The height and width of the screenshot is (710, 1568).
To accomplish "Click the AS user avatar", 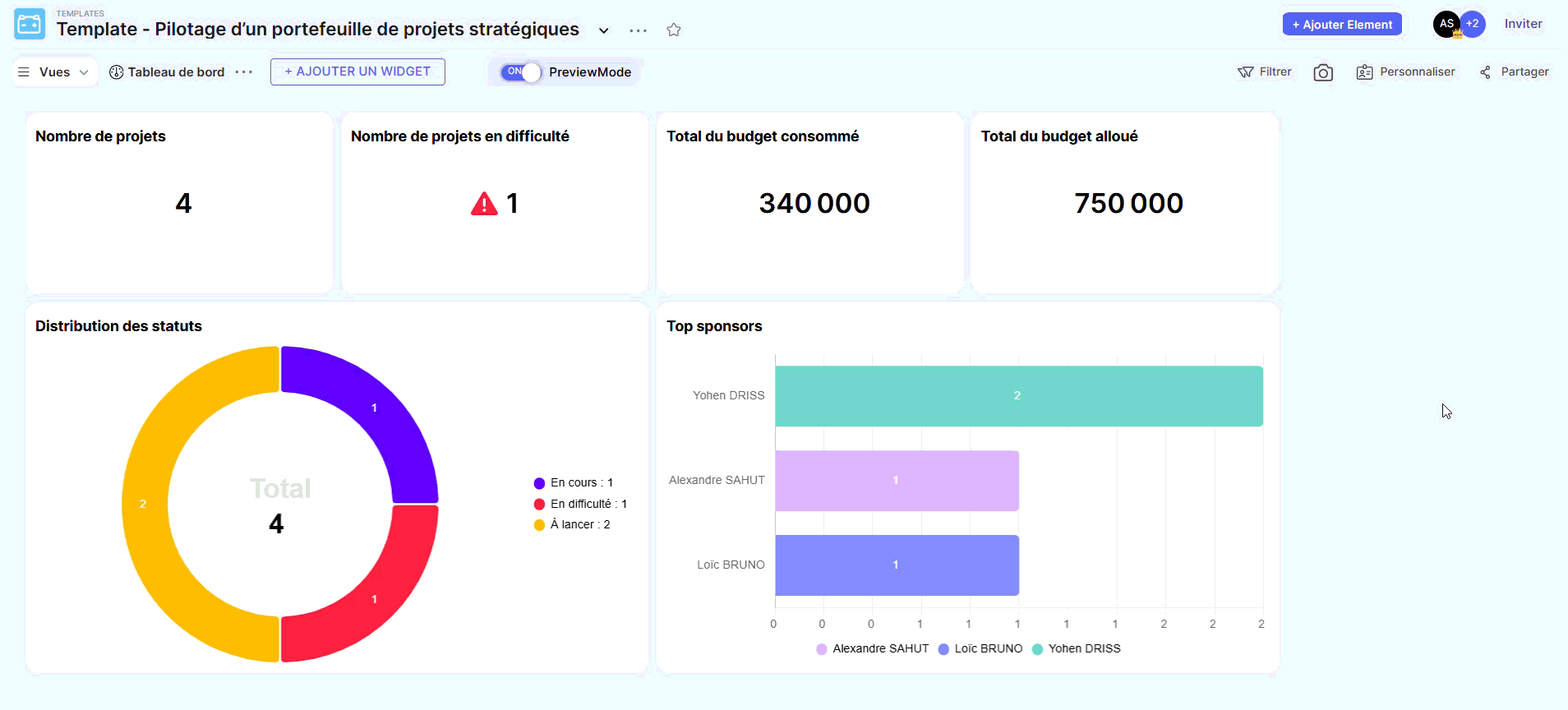I will click(x=1446, y=24).
